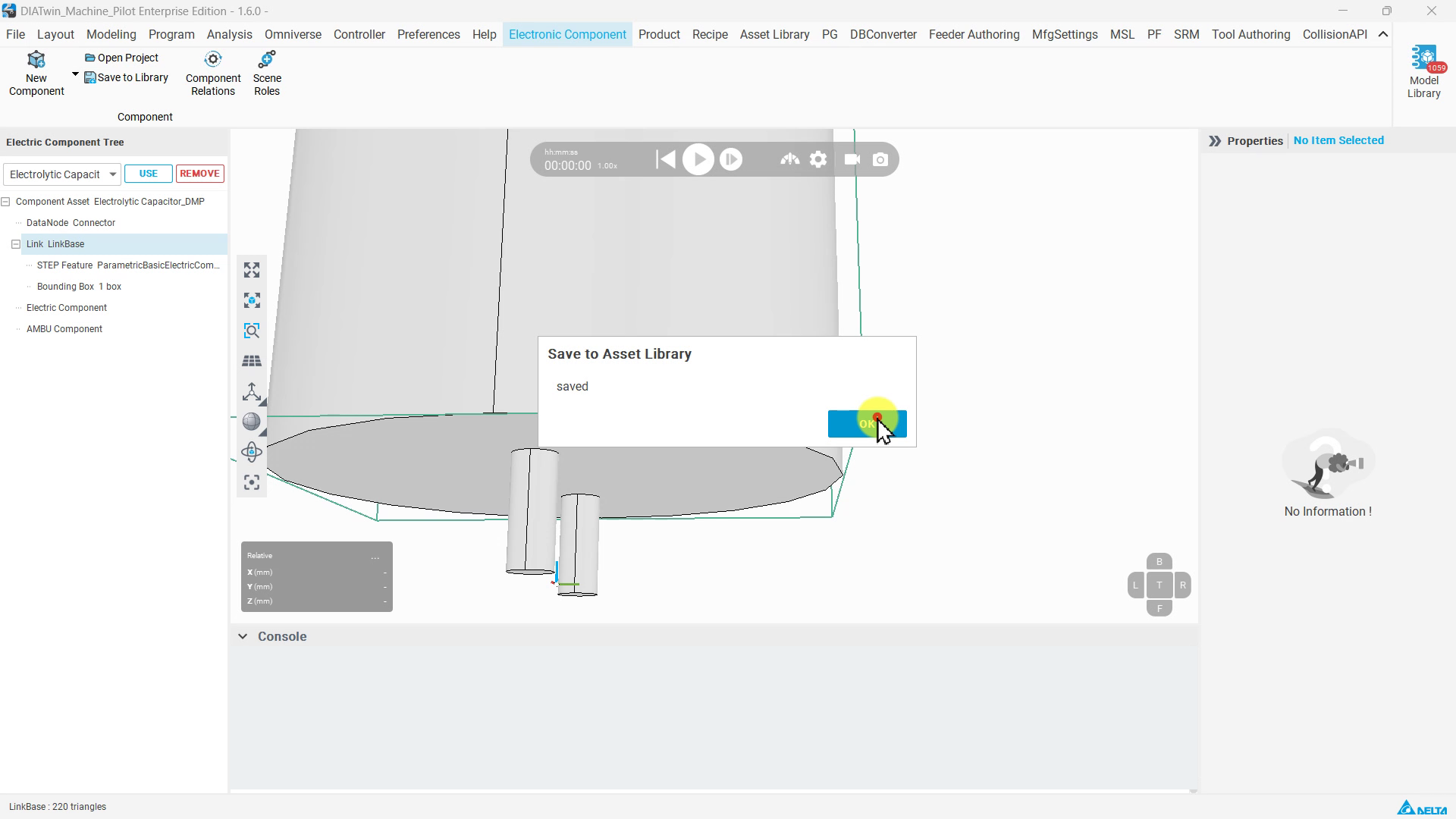Click Open Project in the ribbon
Viewport: 1456px width, 819px height.
click(x=121, y=58)
